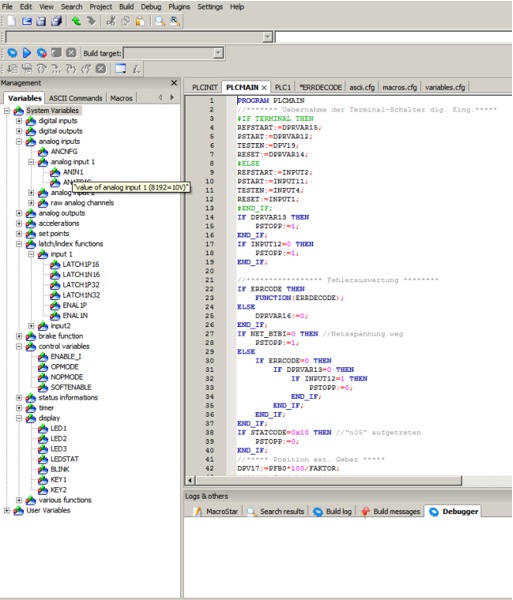This screenshot has width=513, height=600.
Task: Select the LATCH1P16 variable
Action: tap(81, 264)
